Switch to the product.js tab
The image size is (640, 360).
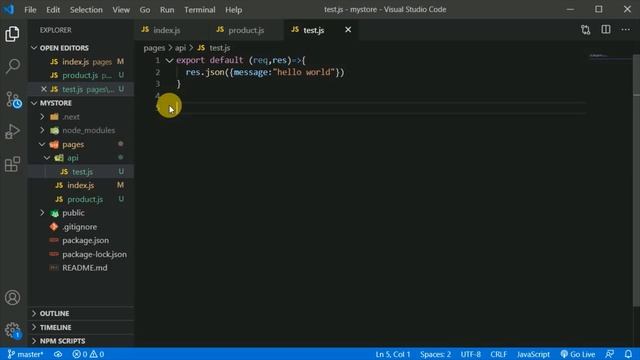[246, 30]
